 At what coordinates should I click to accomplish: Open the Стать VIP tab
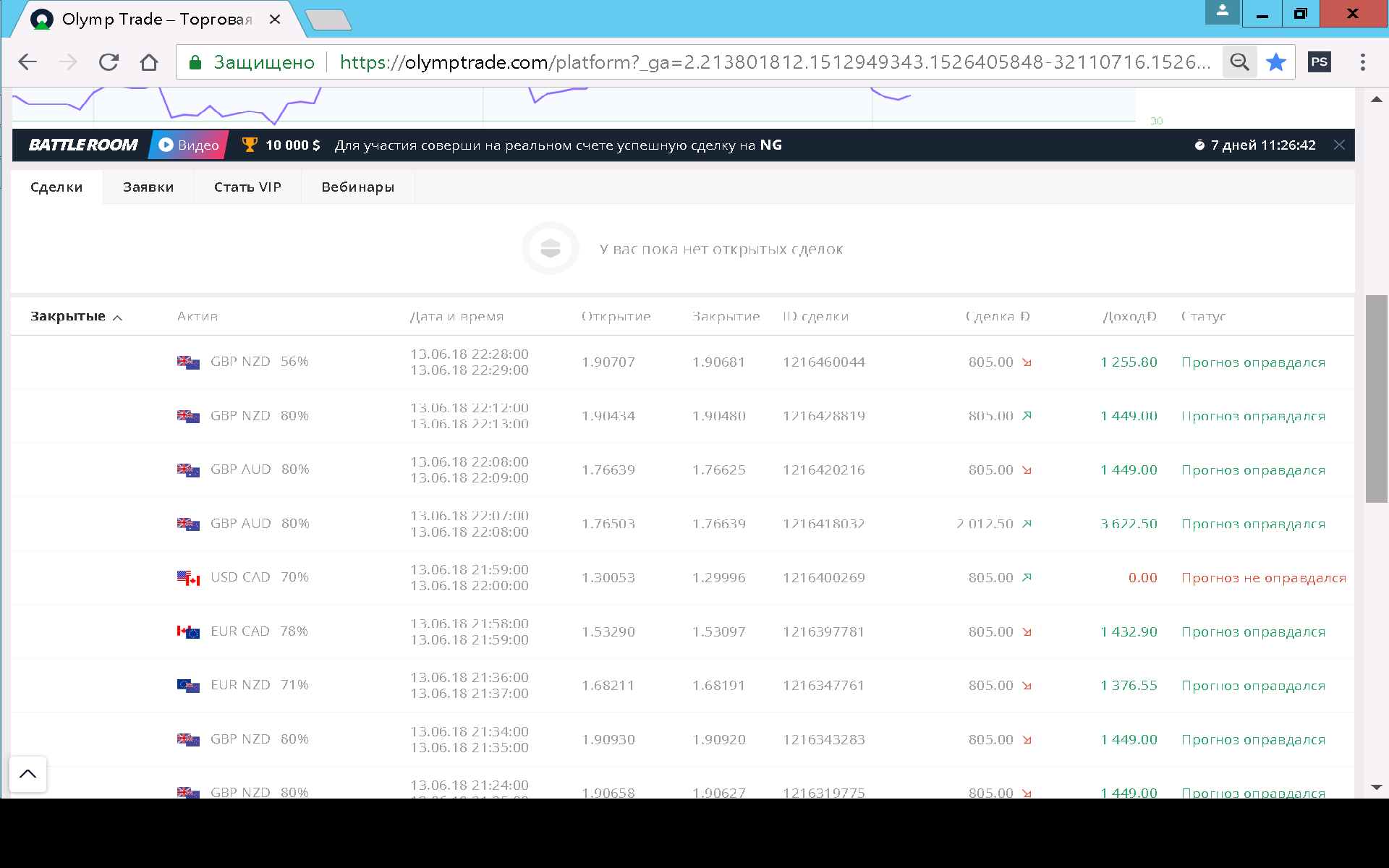tap(247, 187)
